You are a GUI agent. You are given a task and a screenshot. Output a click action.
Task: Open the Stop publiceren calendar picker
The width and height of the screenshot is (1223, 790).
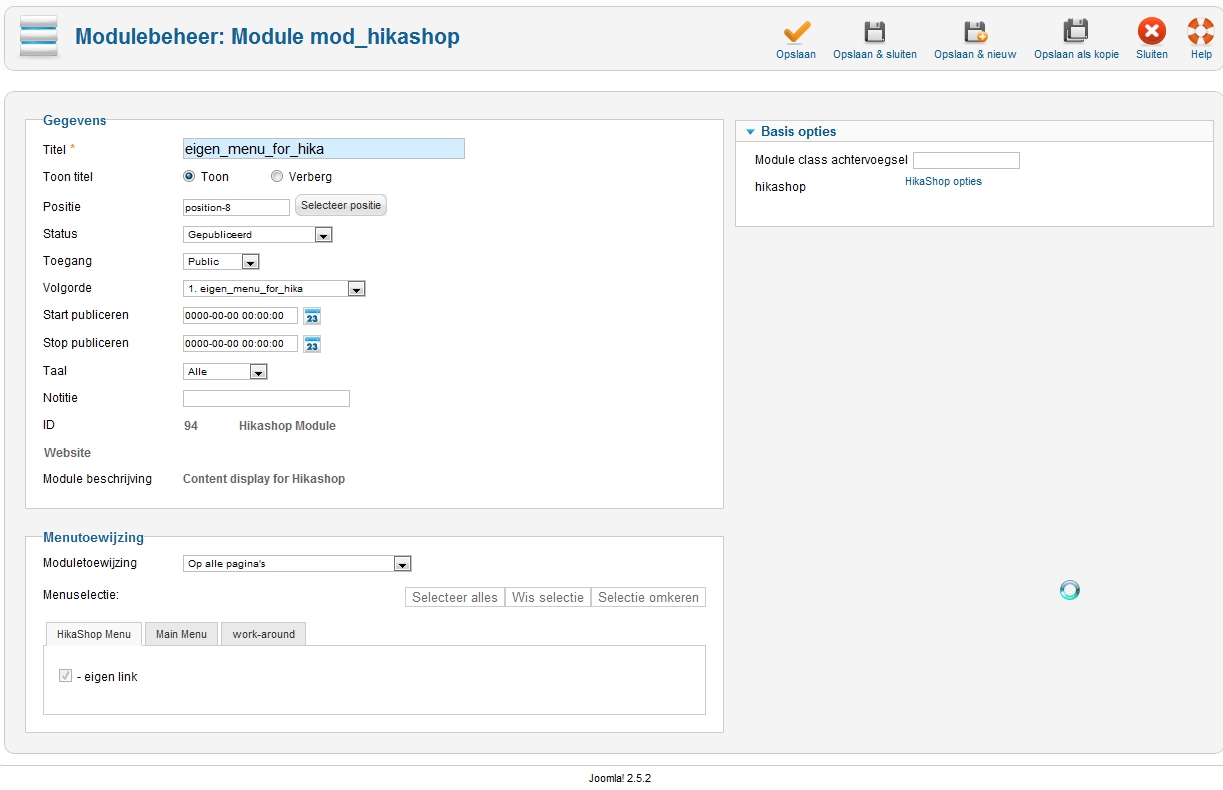point(312,344)
